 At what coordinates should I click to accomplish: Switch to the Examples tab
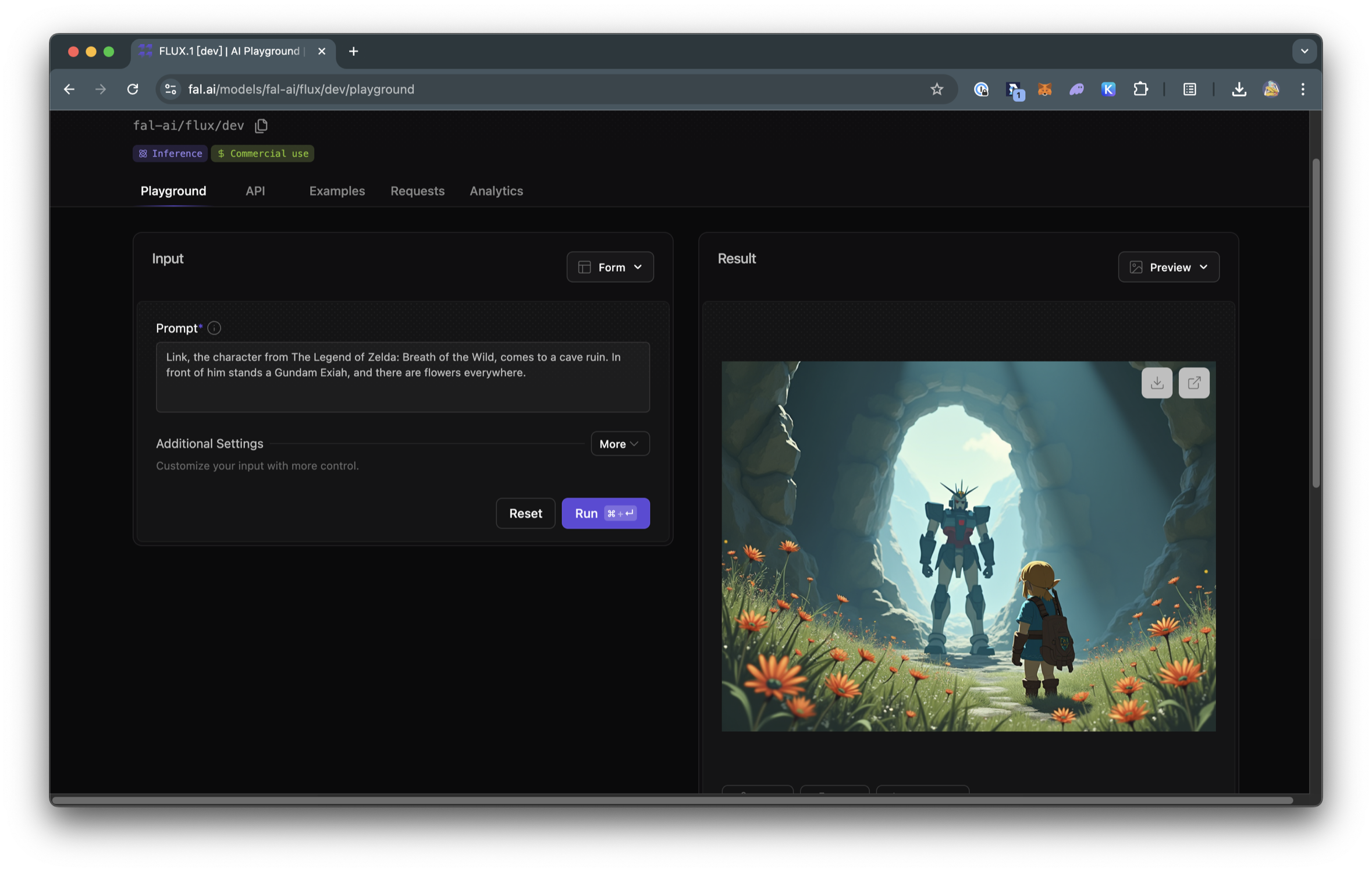337,191
